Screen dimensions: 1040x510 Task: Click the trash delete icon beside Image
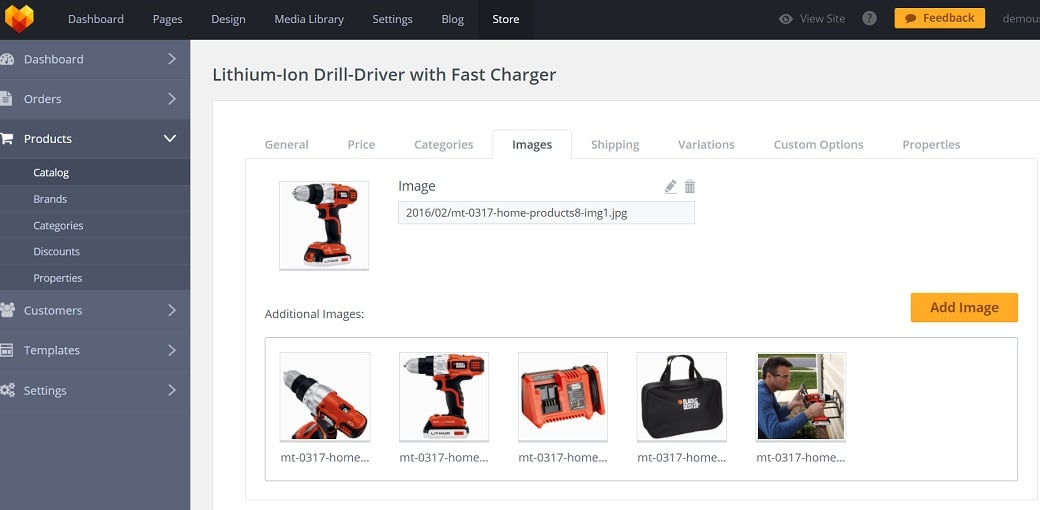tap(690, 187)
